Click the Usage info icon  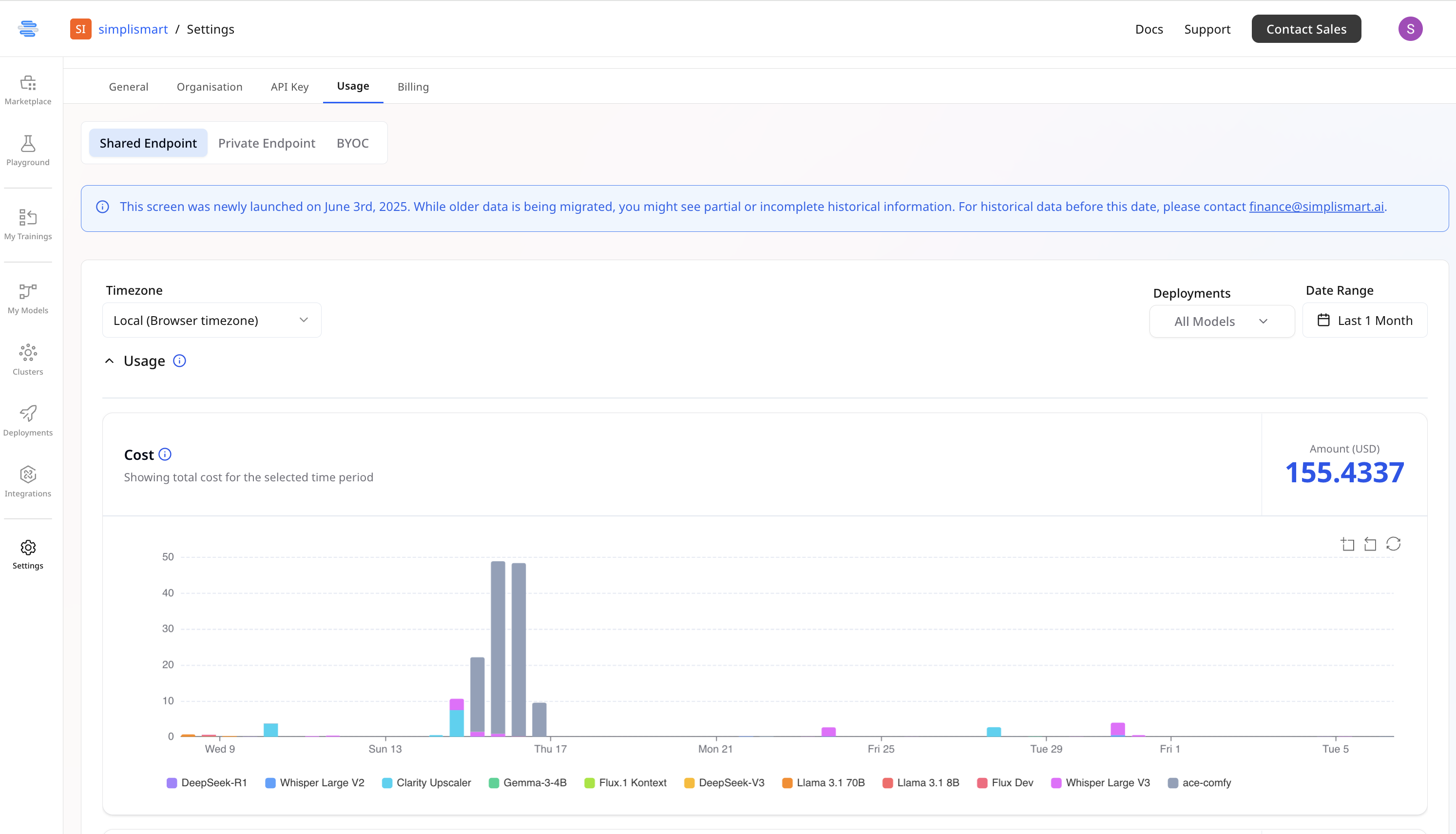coord(179,360)
